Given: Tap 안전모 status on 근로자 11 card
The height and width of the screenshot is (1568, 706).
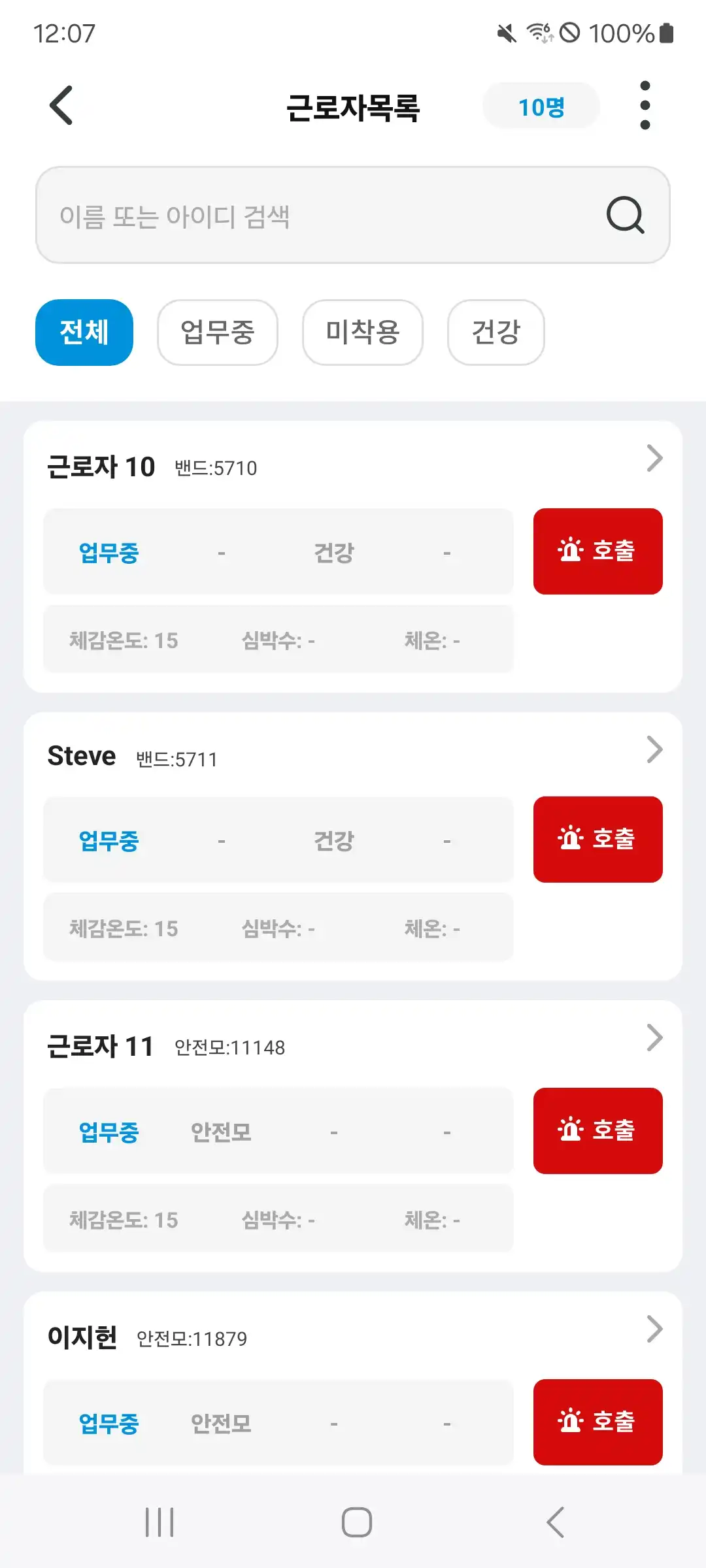Looking at the screenshot, I should [221, 1132].
